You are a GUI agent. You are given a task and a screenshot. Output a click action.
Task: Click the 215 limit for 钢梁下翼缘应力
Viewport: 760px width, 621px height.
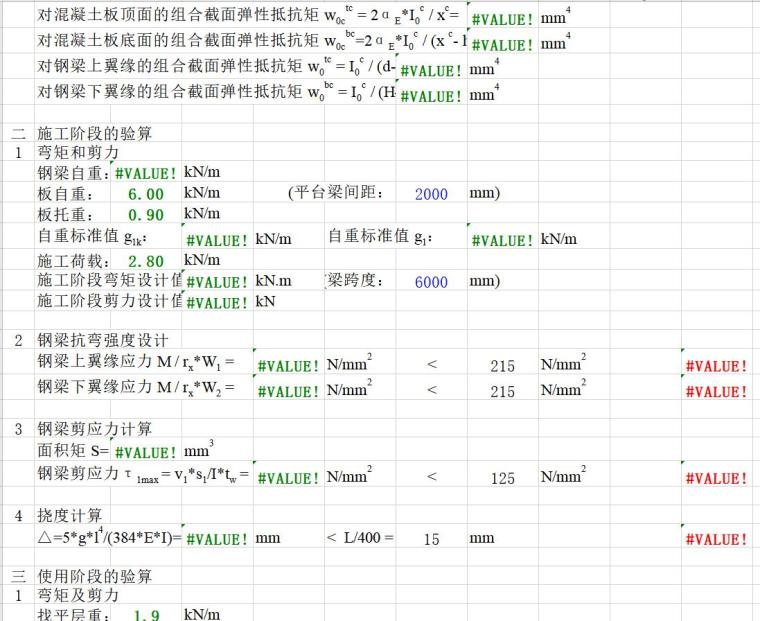(503, 392)
